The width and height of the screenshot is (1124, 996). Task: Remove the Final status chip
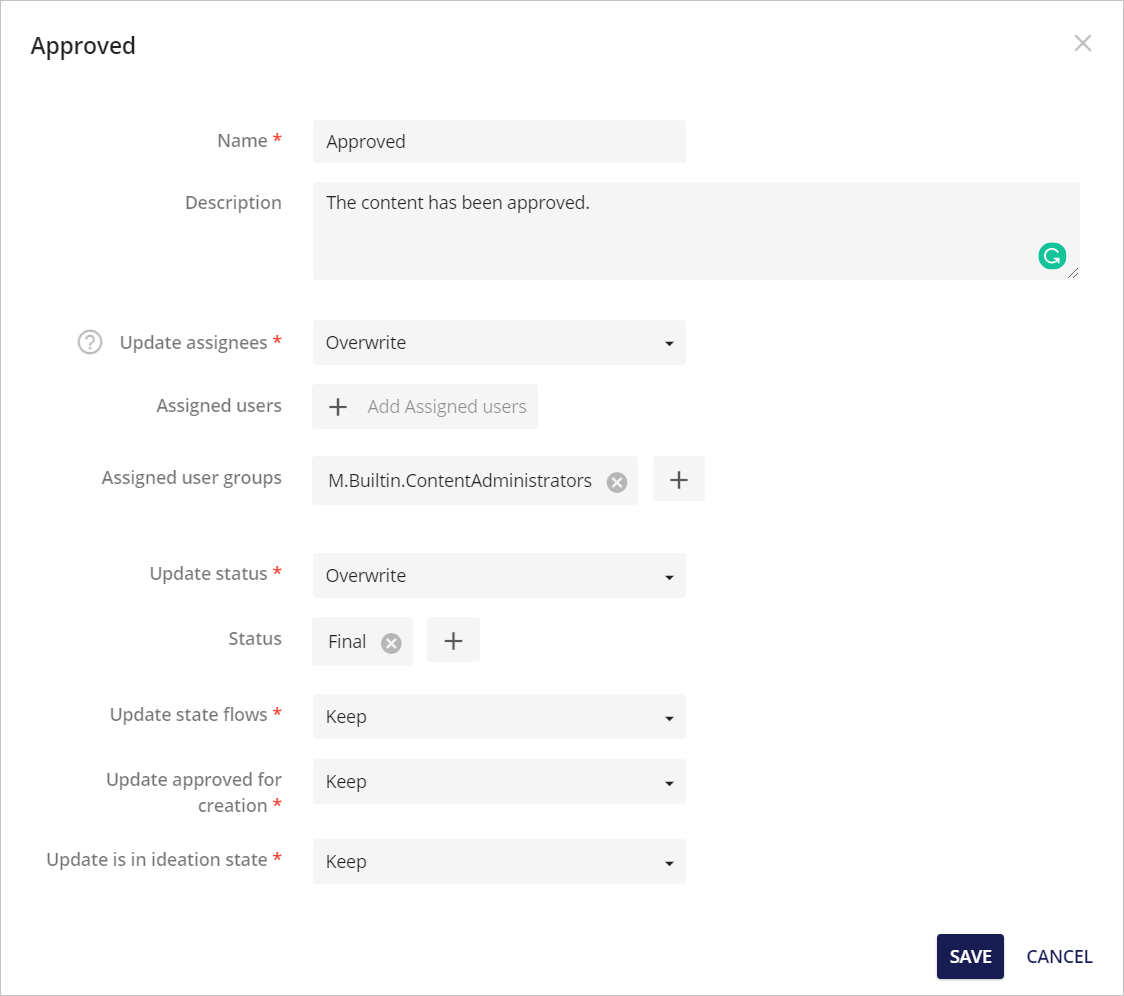click(391, 642)
